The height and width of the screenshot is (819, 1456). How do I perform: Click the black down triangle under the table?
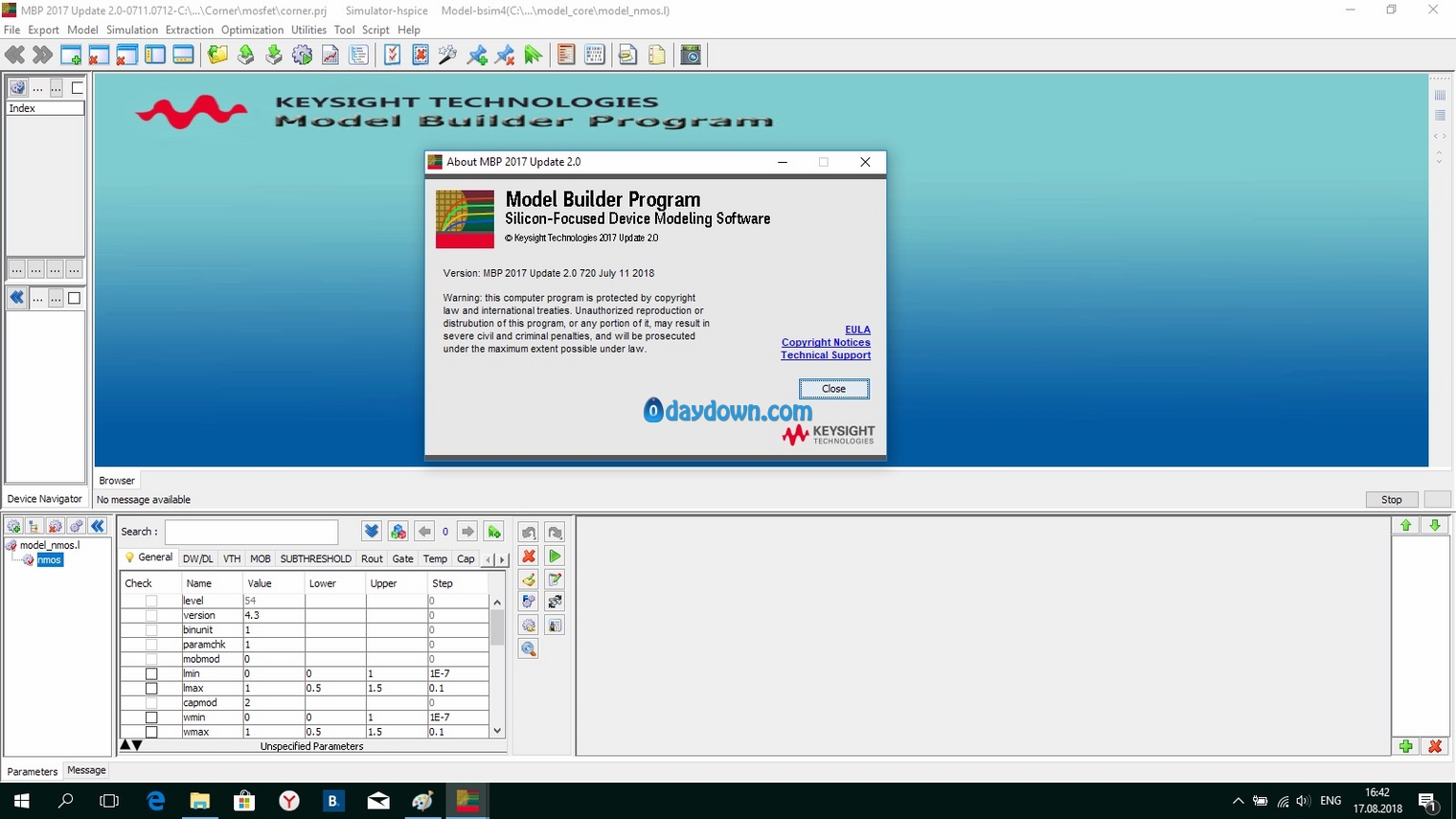(x=137, y=745)
